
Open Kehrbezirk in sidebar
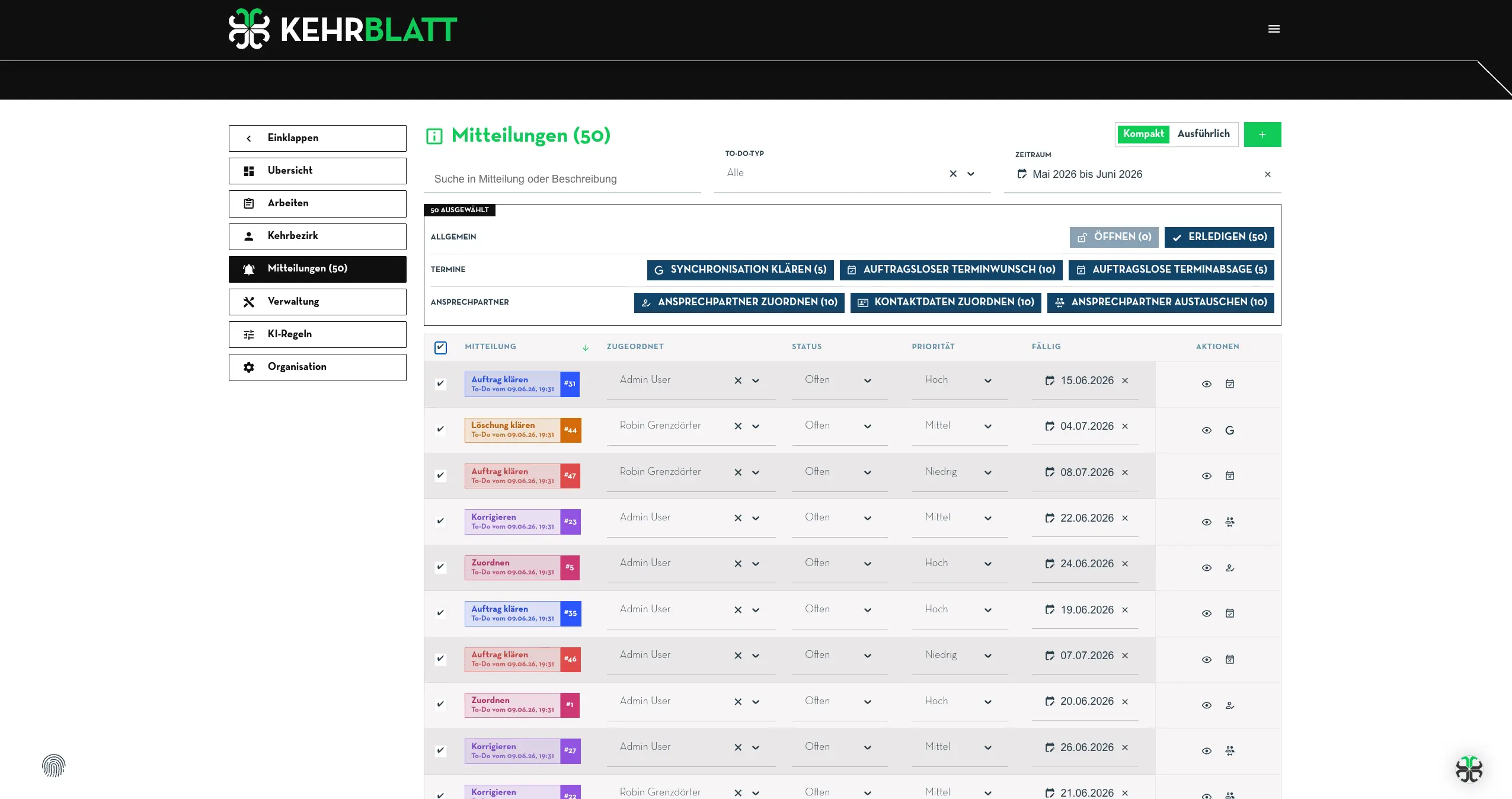[x=318, y=236]
